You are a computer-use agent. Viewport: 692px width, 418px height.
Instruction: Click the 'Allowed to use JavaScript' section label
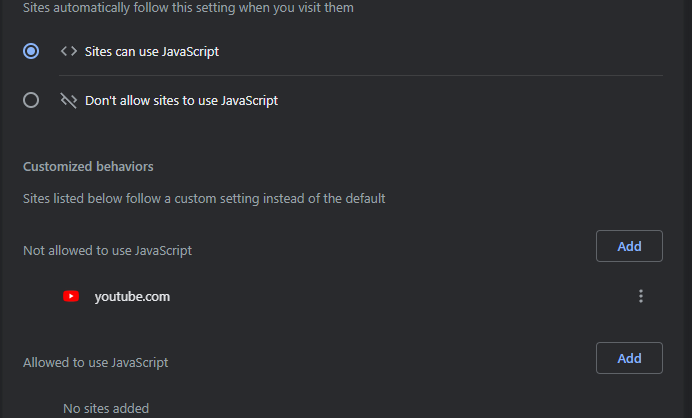point(96,363)
